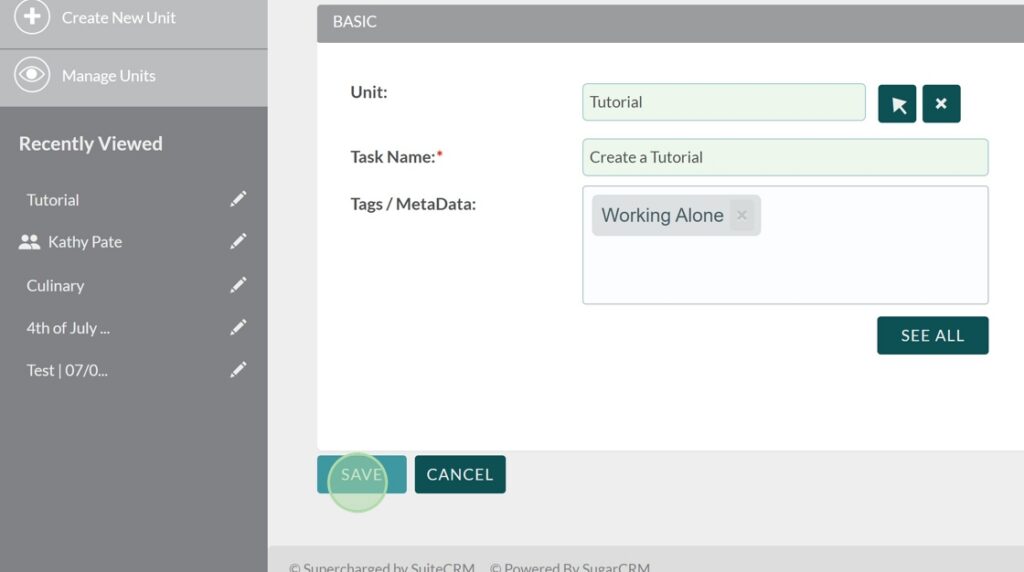1024x572 pixels.
Task: Open Manage Units menu item
Action: tap(108, 76)
